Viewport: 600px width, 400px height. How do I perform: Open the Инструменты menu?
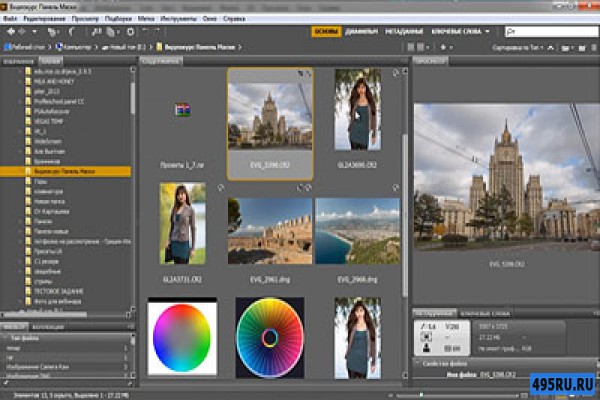178,19
